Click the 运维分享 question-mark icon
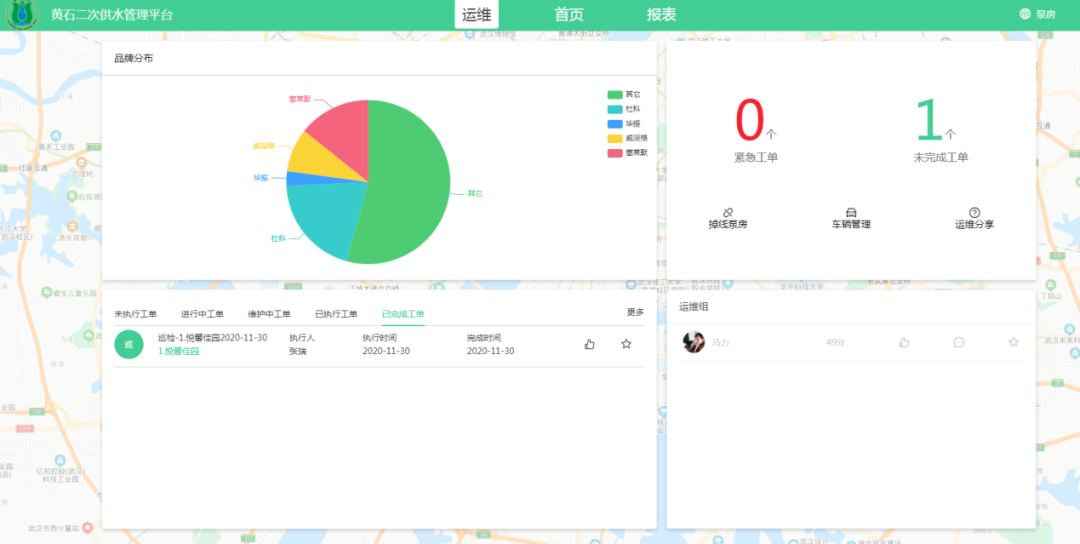Image resolution: width=1080 pixels, height=544 pixels. [974, 212]
